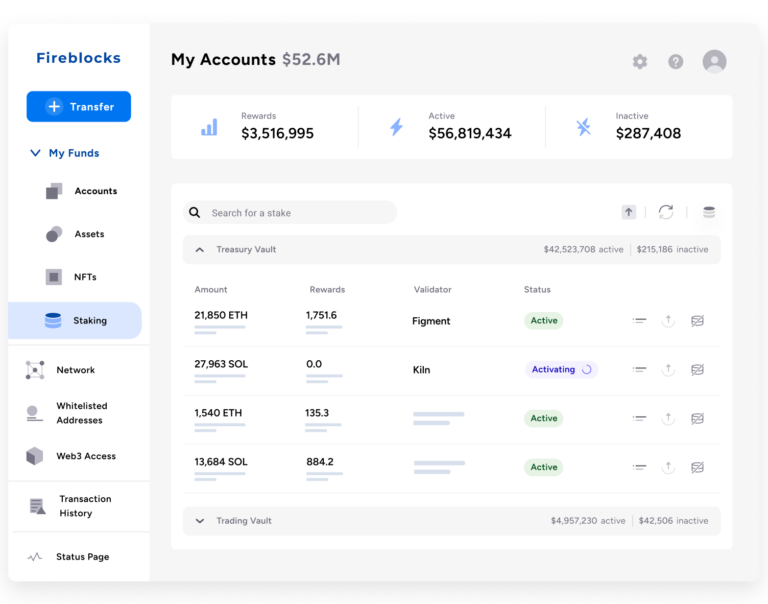Open Accounts in the sidebar
This screenshot has height=604, width=768.
[x=94, y=191]
